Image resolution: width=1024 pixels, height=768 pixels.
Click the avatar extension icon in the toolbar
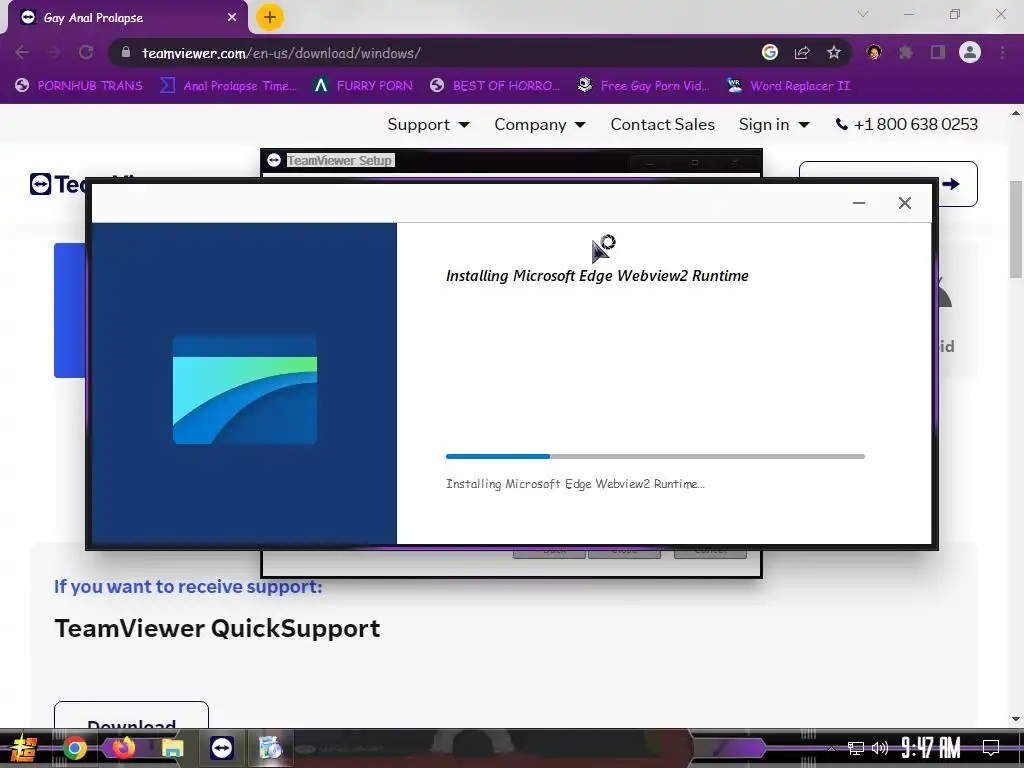(874, 52)
